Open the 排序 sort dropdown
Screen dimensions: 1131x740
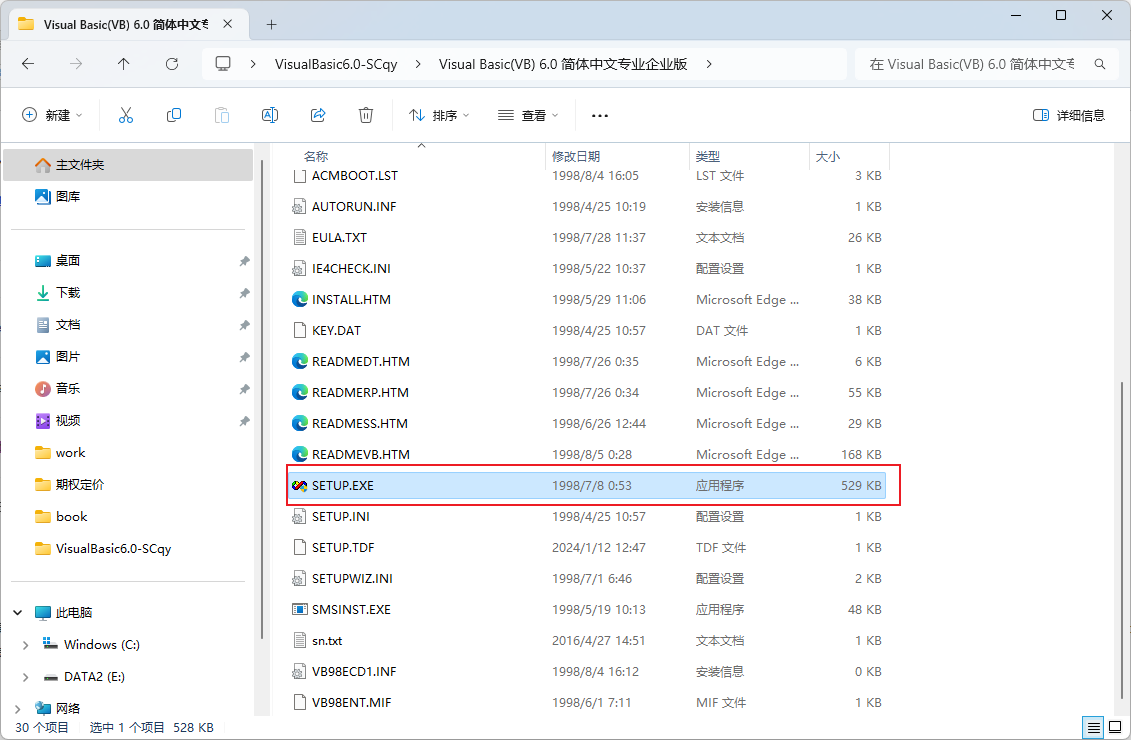pos(439,115)
